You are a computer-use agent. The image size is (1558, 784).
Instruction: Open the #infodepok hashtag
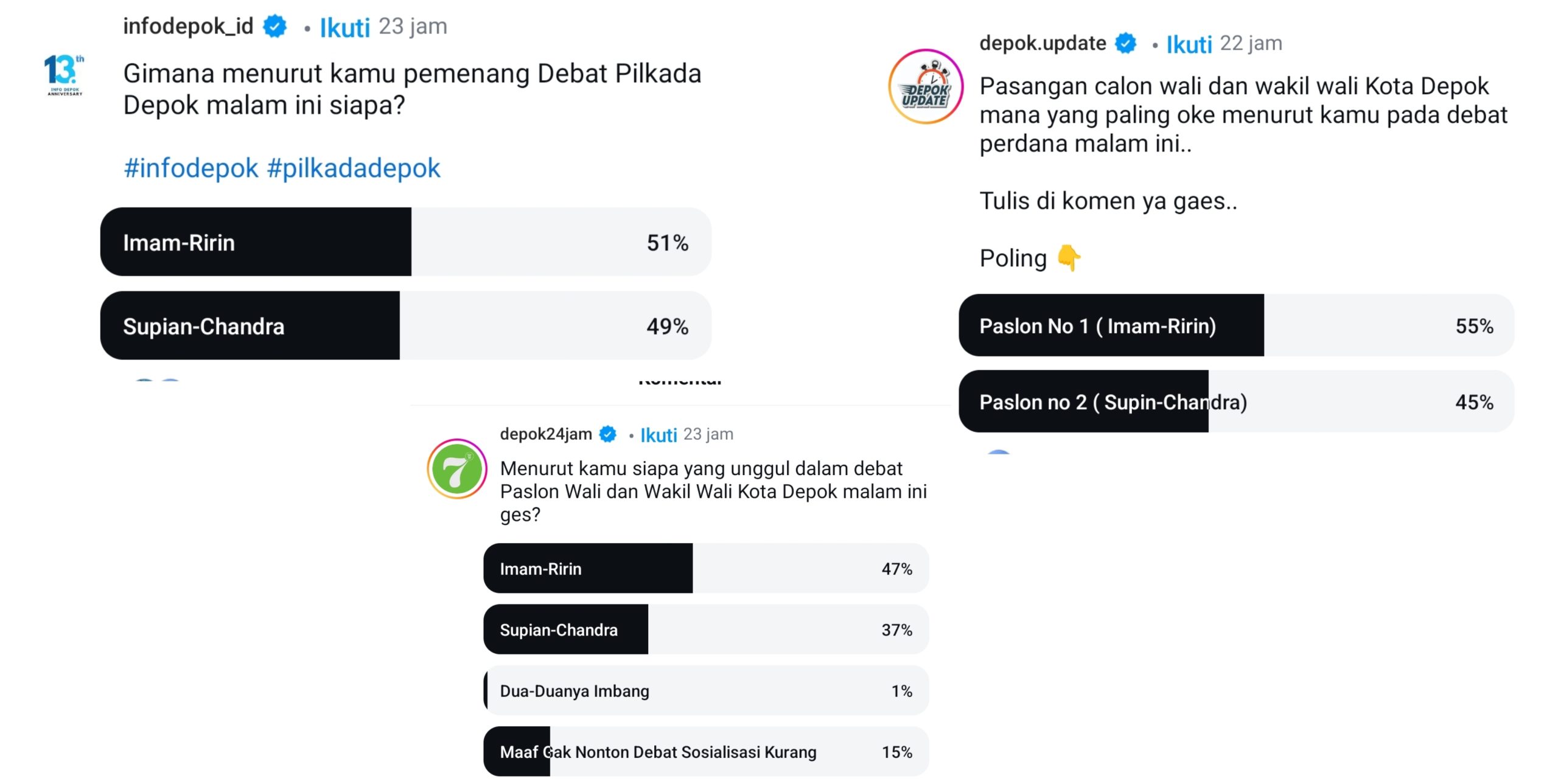(x=189, y=167)
